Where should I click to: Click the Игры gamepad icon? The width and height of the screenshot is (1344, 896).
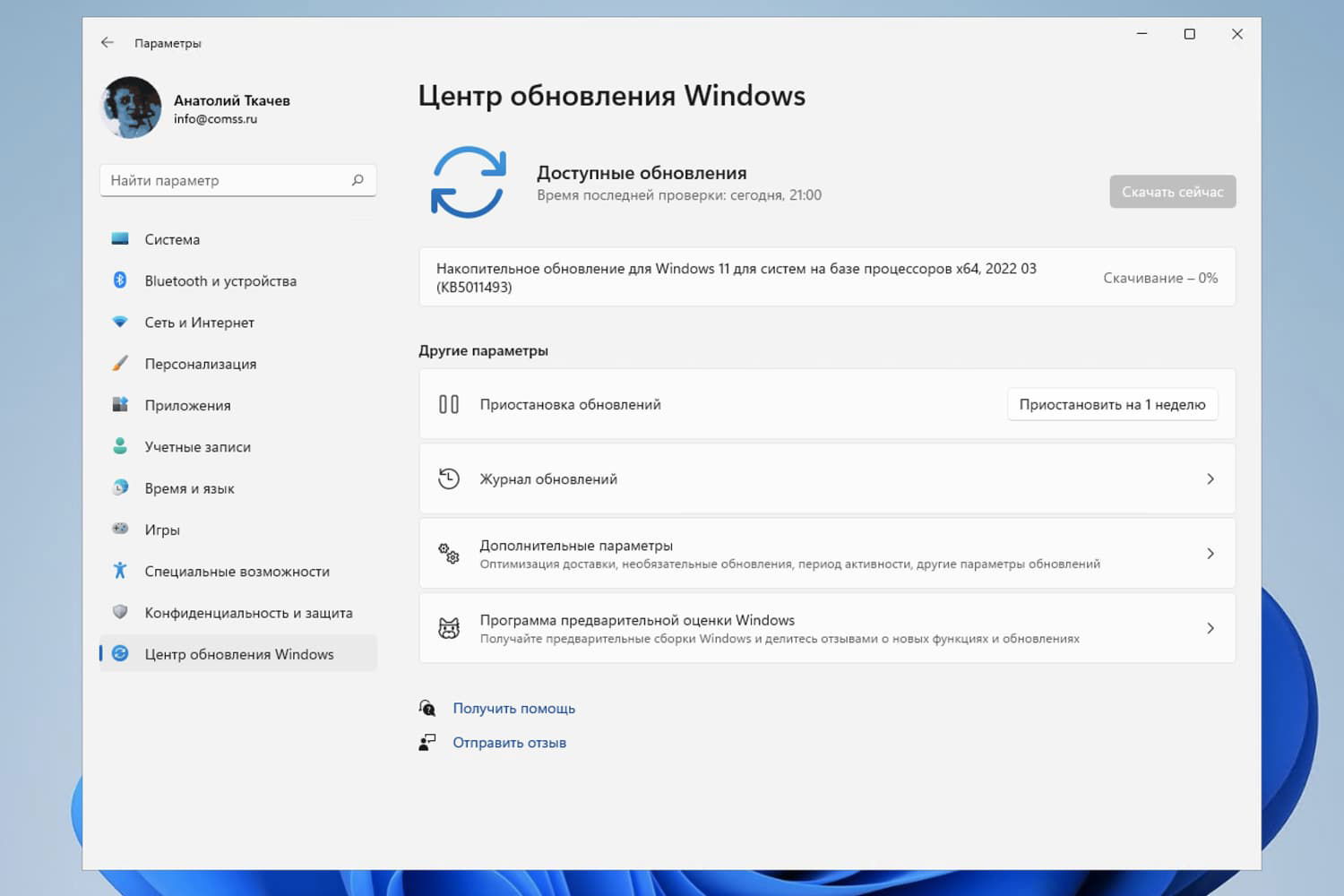tap(120, 529)
